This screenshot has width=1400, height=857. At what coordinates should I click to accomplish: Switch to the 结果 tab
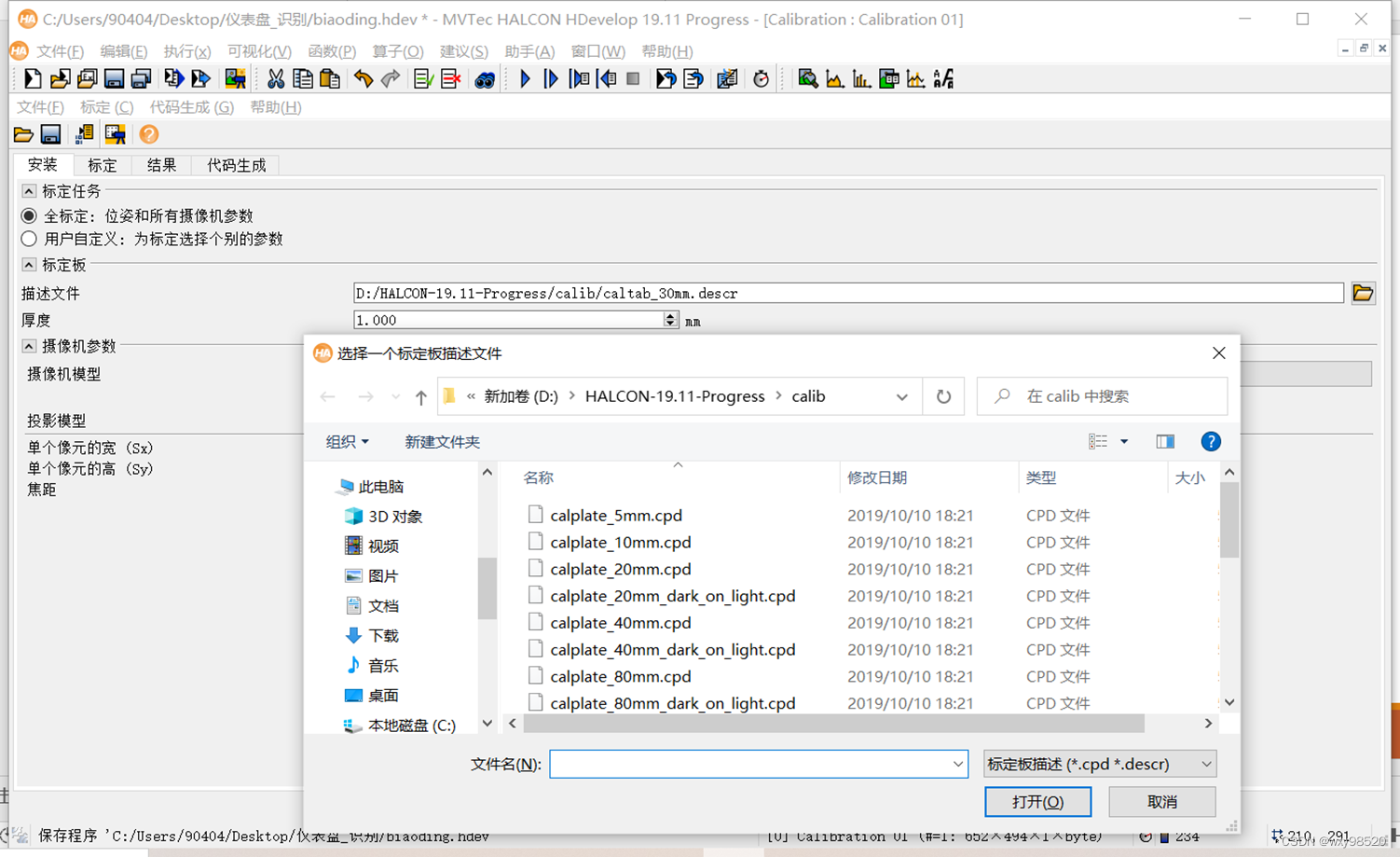tap(161, 165)
